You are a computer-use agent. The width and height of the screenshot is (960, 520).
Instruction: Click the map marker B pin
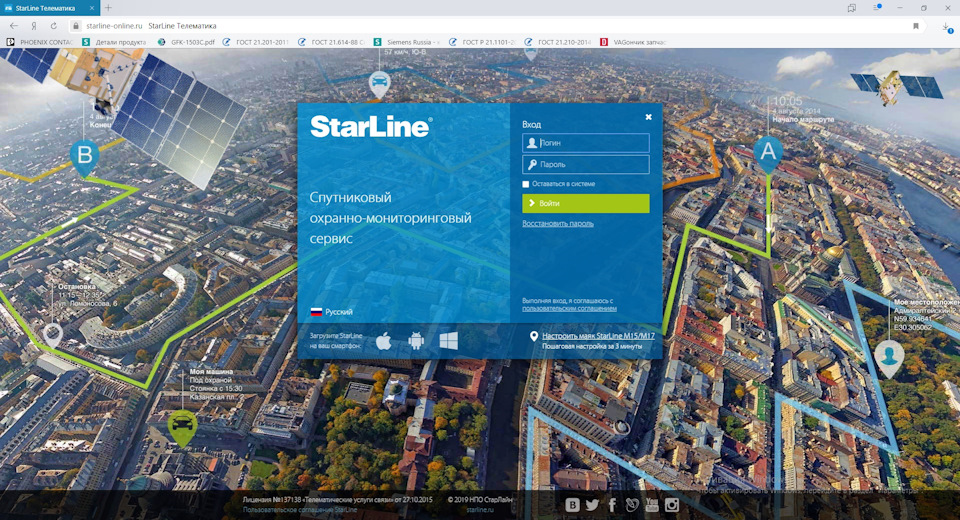[84, 157]
